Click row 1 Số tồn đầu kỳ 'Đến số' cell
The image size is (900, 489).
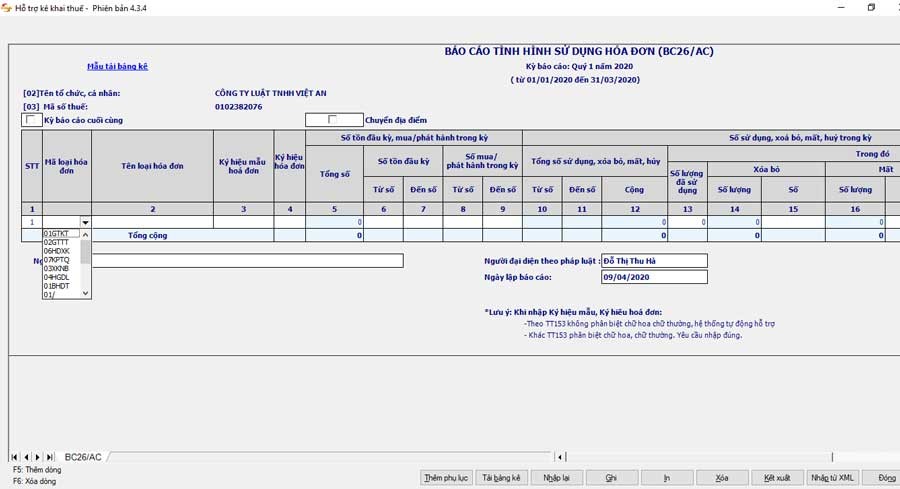pyautogui.click(x=423, y=222)
